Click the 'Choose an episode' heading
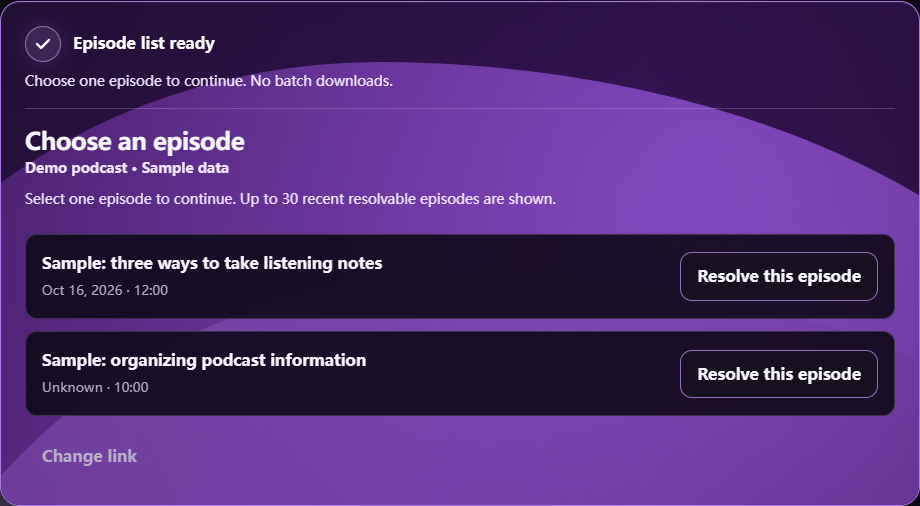Screen dimensions: 920x506 pyautogui.click(x=134, y=141)
